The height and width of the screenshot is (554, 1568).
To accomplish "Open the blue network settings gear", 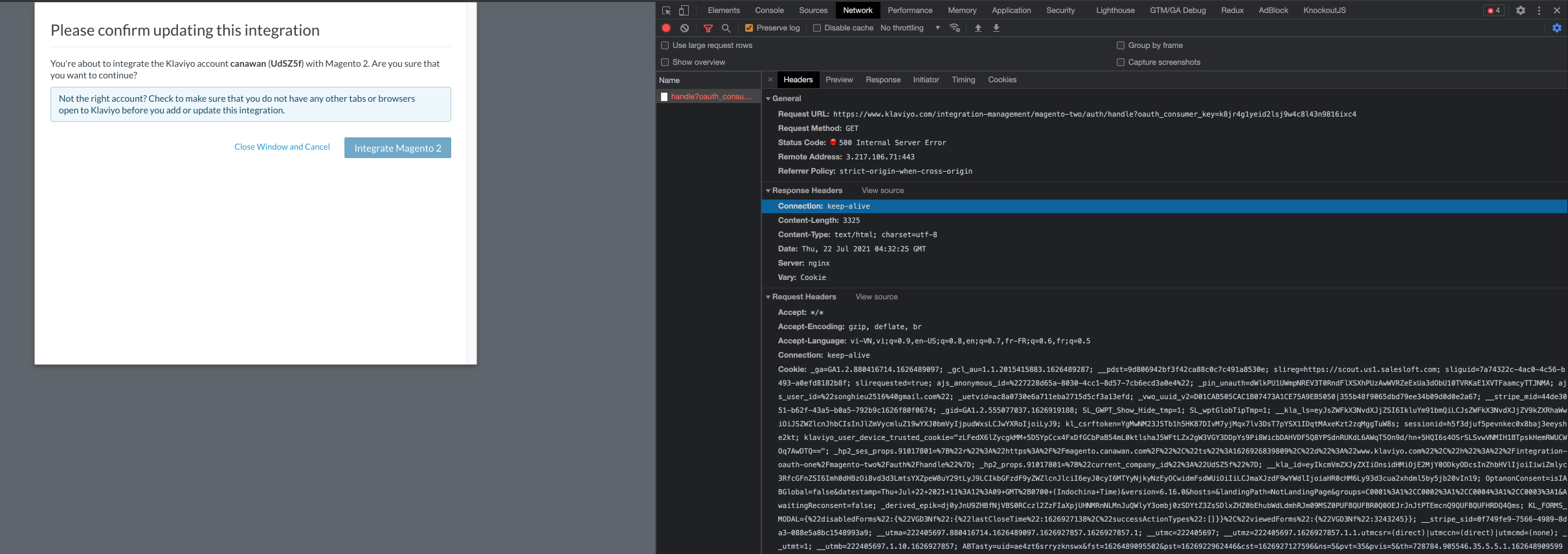I will (x=1557, y=28).
